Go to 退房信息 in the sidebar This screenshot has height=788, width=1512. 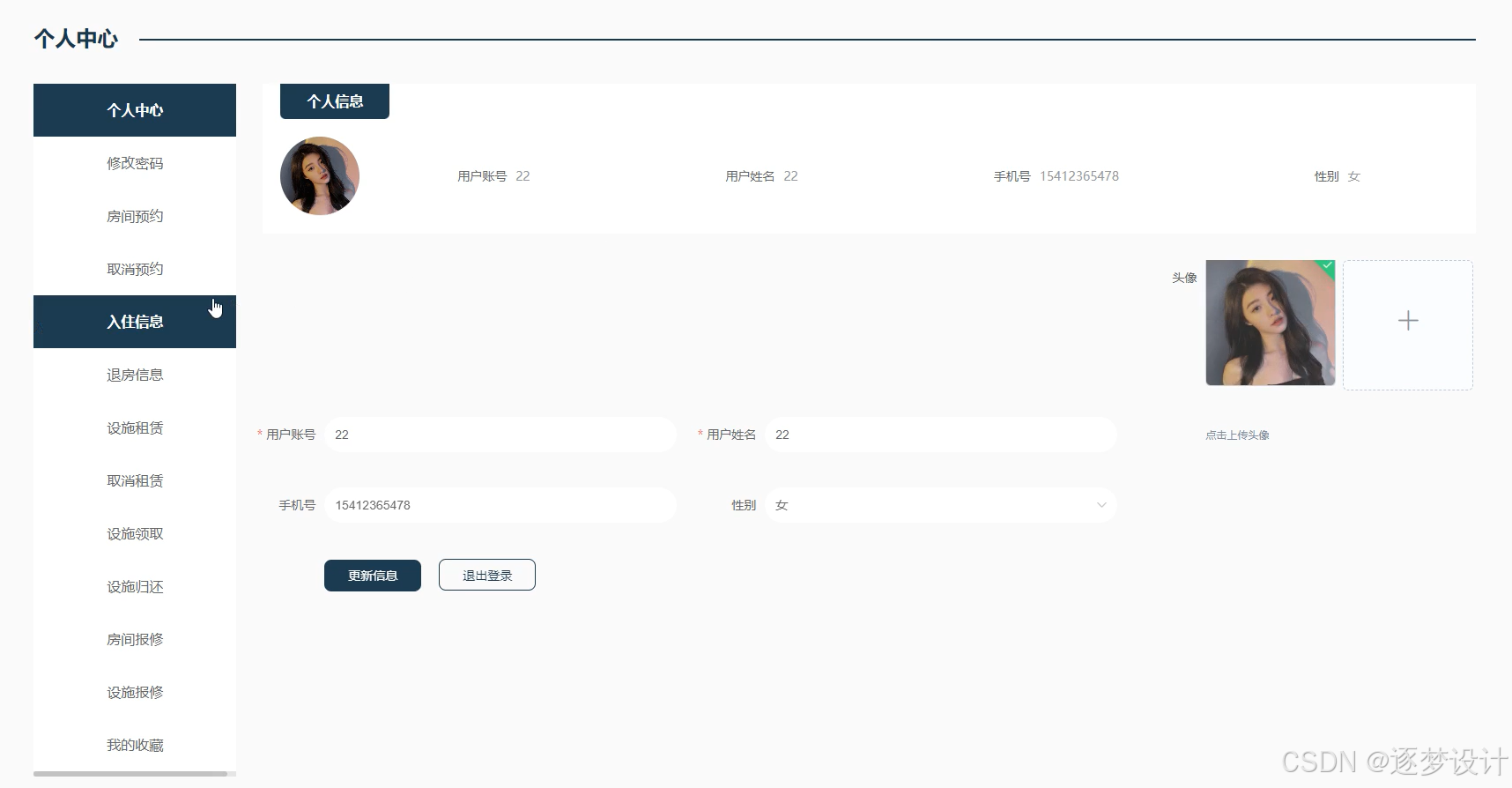point(135,375)
